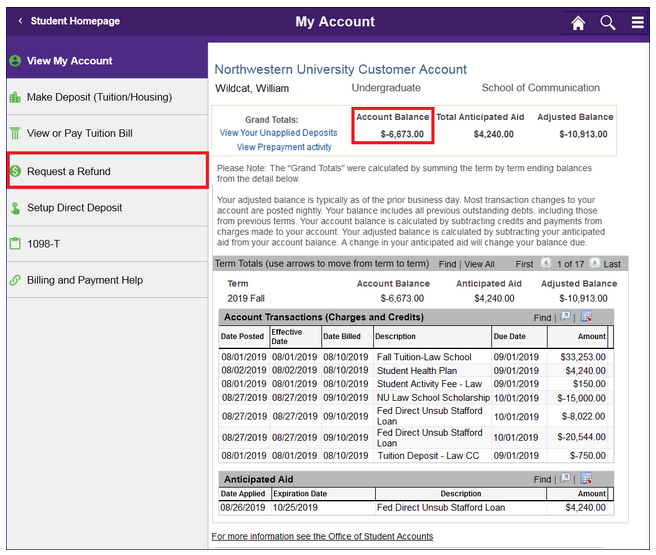Screen dimensions: 656x555
Task: Open Office of Student Accounts information link
Action: coord(322,536)
